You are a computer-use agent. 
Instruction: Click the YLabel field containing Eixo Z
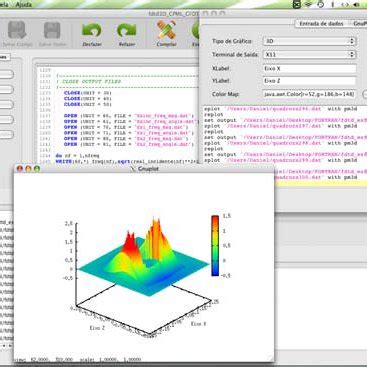click(309, 81)
